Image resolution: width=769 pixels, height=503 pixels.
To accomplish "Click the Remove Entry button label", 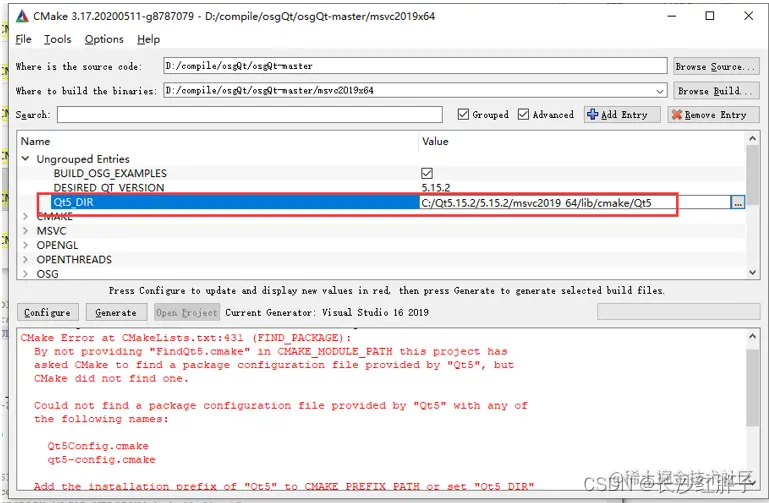I will coord(716,115).
